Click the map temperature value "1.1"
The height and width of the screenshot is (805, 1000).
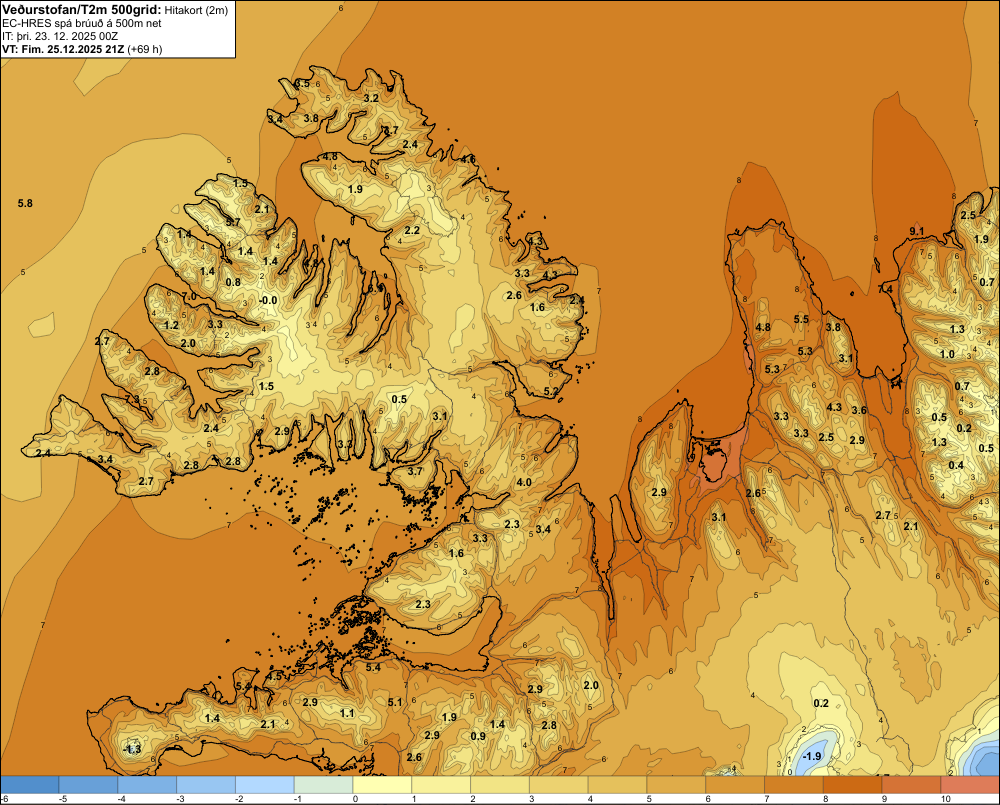pyautogui.click(x=347, y=713)
